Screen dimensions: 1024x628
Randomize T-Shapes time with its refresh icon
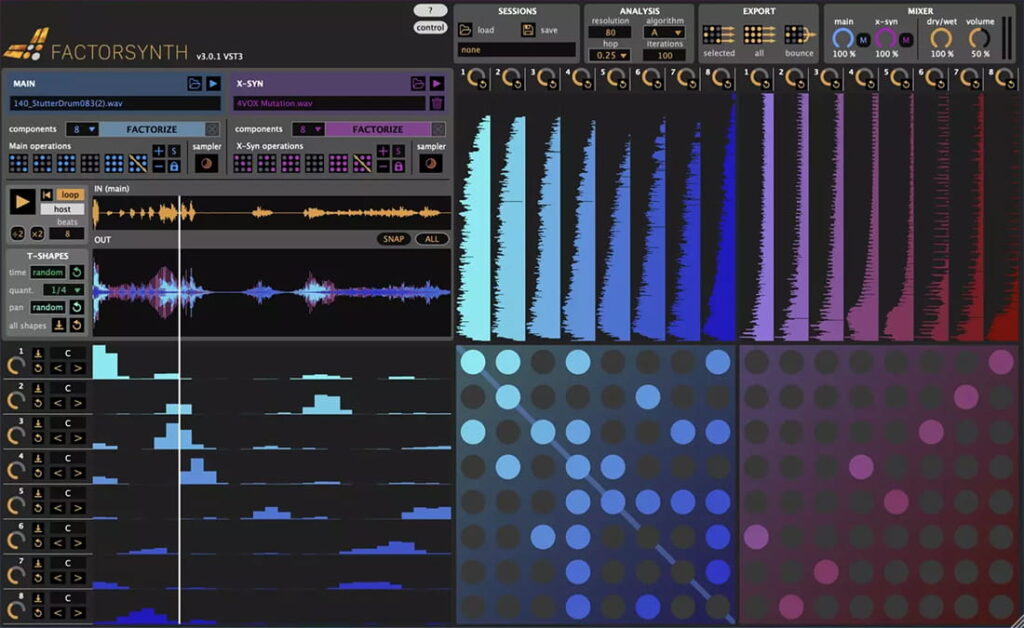tap(76, 272)
